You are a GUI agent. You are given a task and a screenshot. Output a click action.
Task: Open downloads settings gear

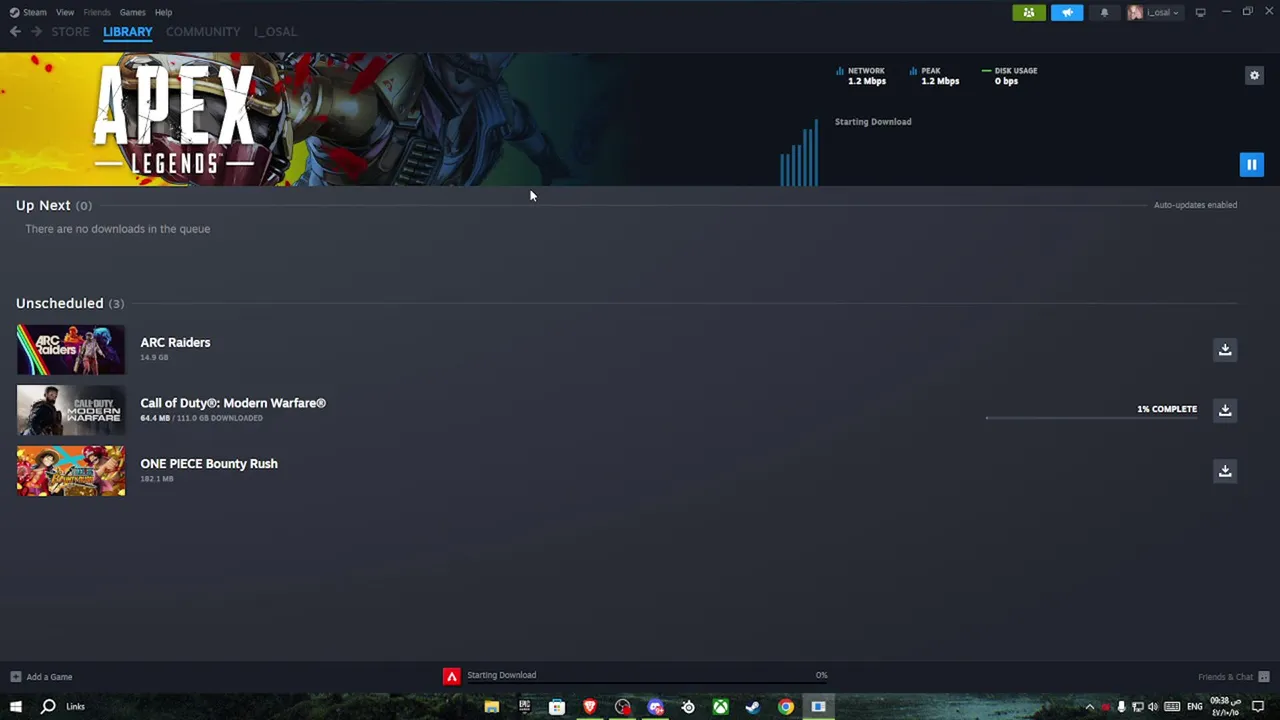point(1254,75)
